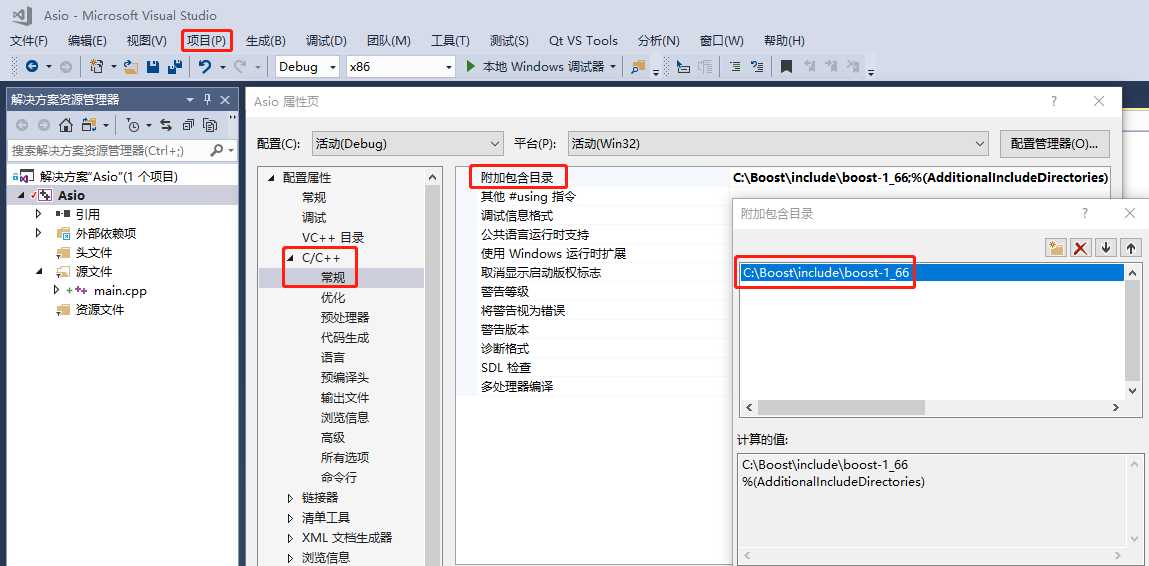Click the Solution Explorer search input field

[108, 150]
